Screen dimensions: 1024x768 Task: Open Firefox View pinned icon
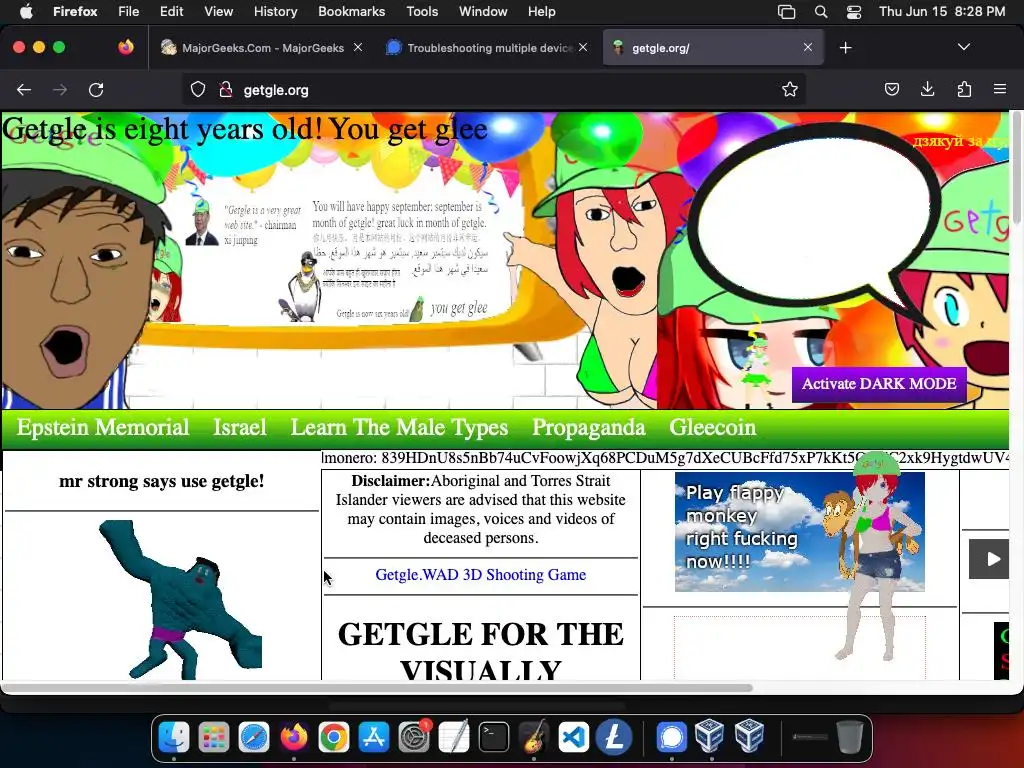click(126, 47)
